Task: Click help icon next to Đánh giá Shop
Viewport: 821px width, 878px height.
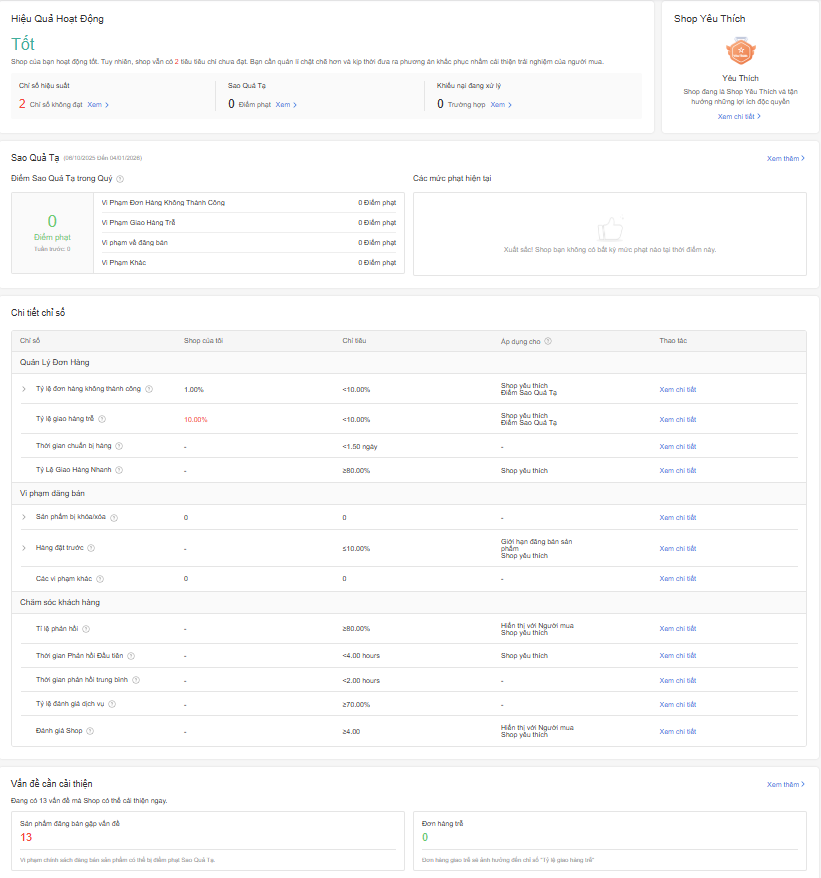Action: (x=90, y=731)
